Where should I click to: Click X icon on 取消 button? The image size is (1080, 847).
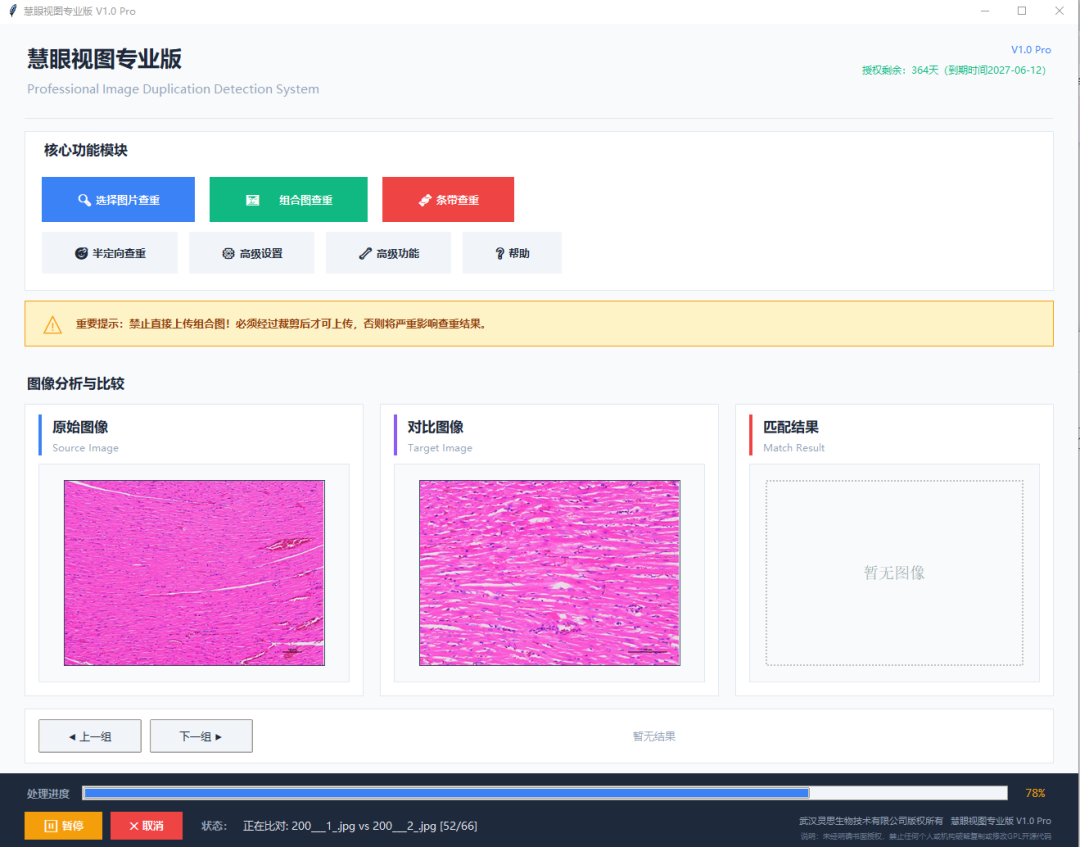(x=134, y=826)
